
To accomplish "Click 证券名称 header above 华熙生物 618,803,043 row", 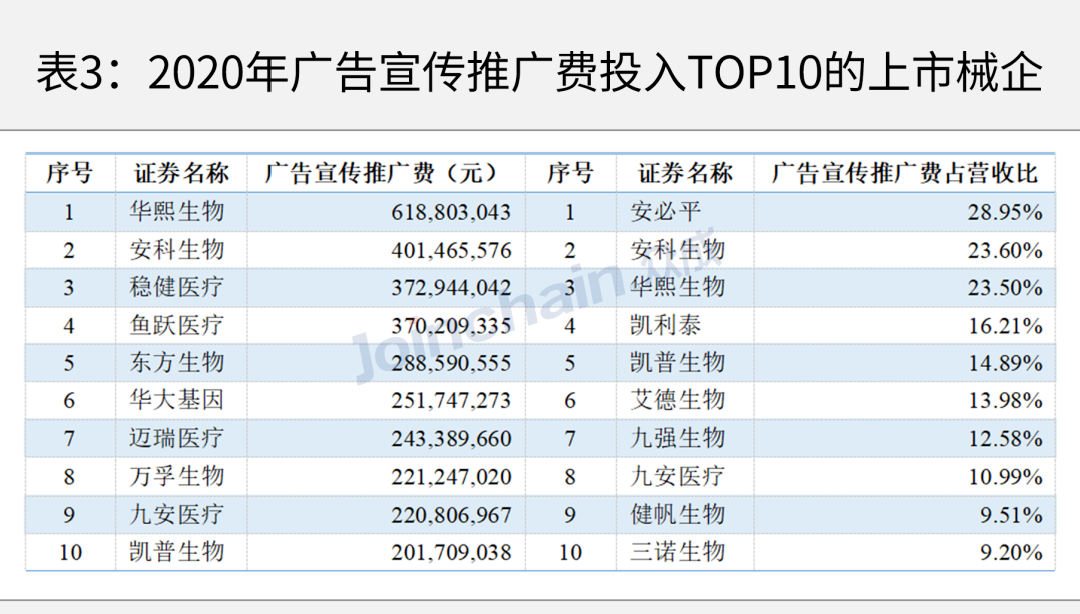I will [x=181, y=173].
